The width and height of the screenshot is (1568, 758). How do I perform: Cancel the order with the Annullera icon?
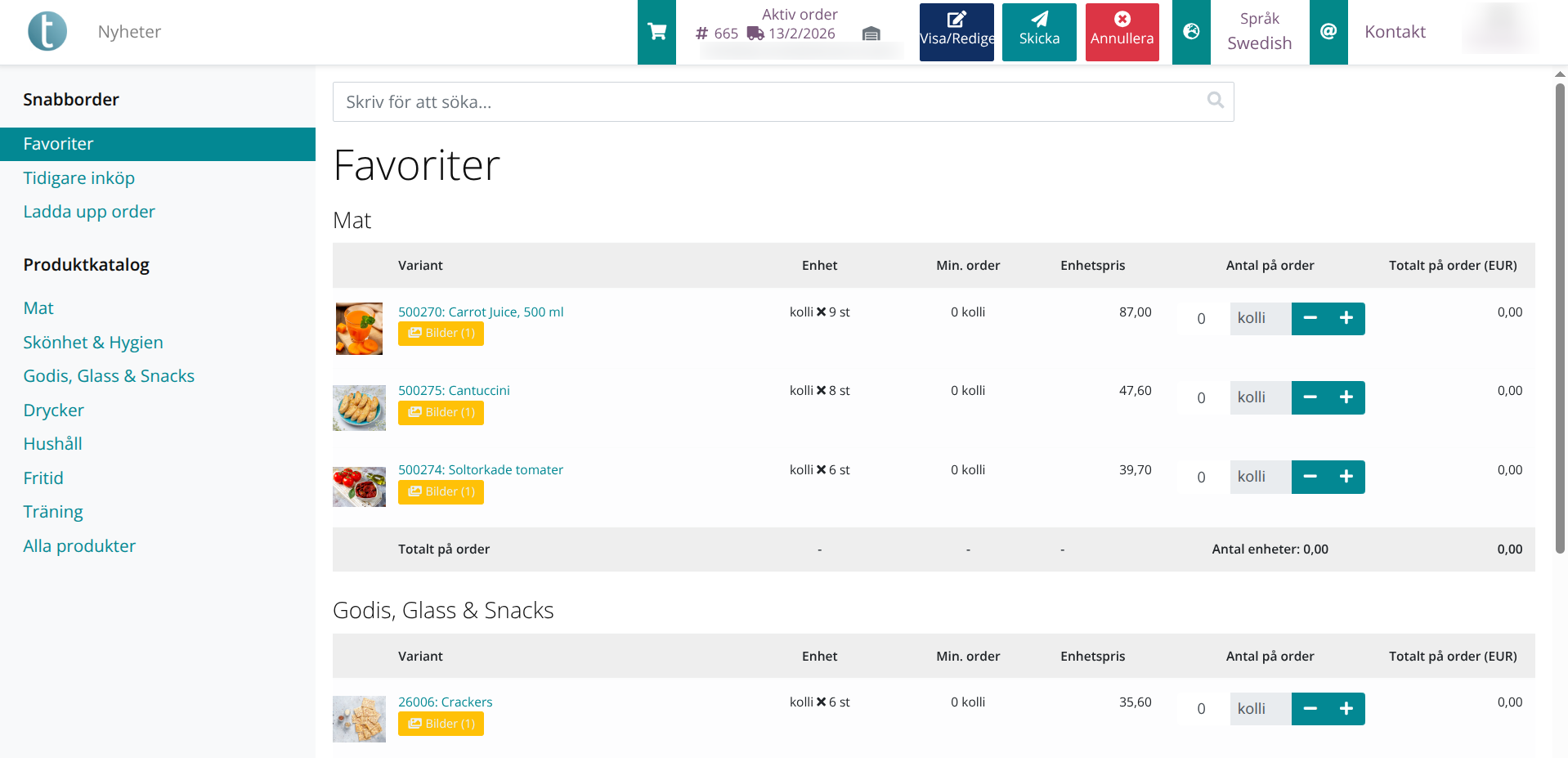tap(1122, 20)
